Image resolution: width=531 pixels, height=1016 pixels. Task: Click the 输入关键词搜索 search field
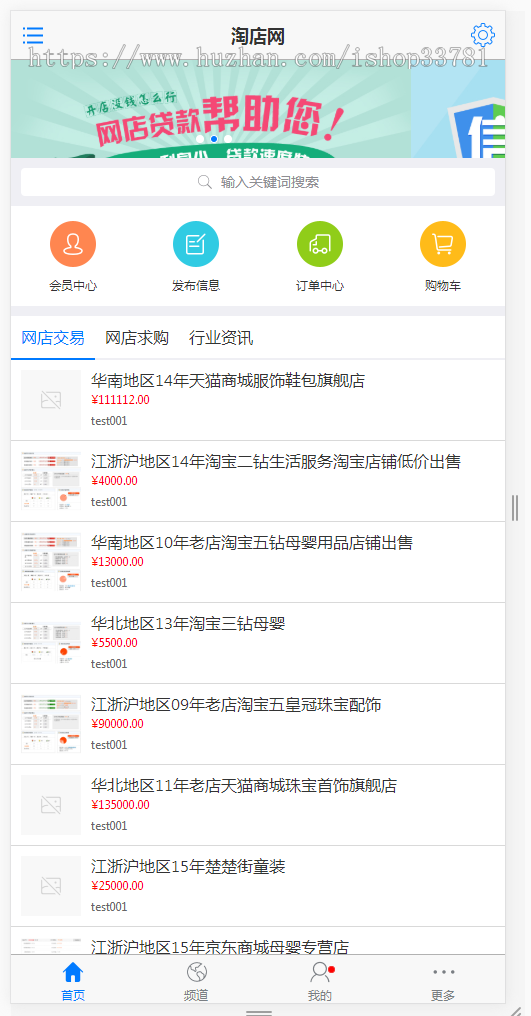(258, 182)
